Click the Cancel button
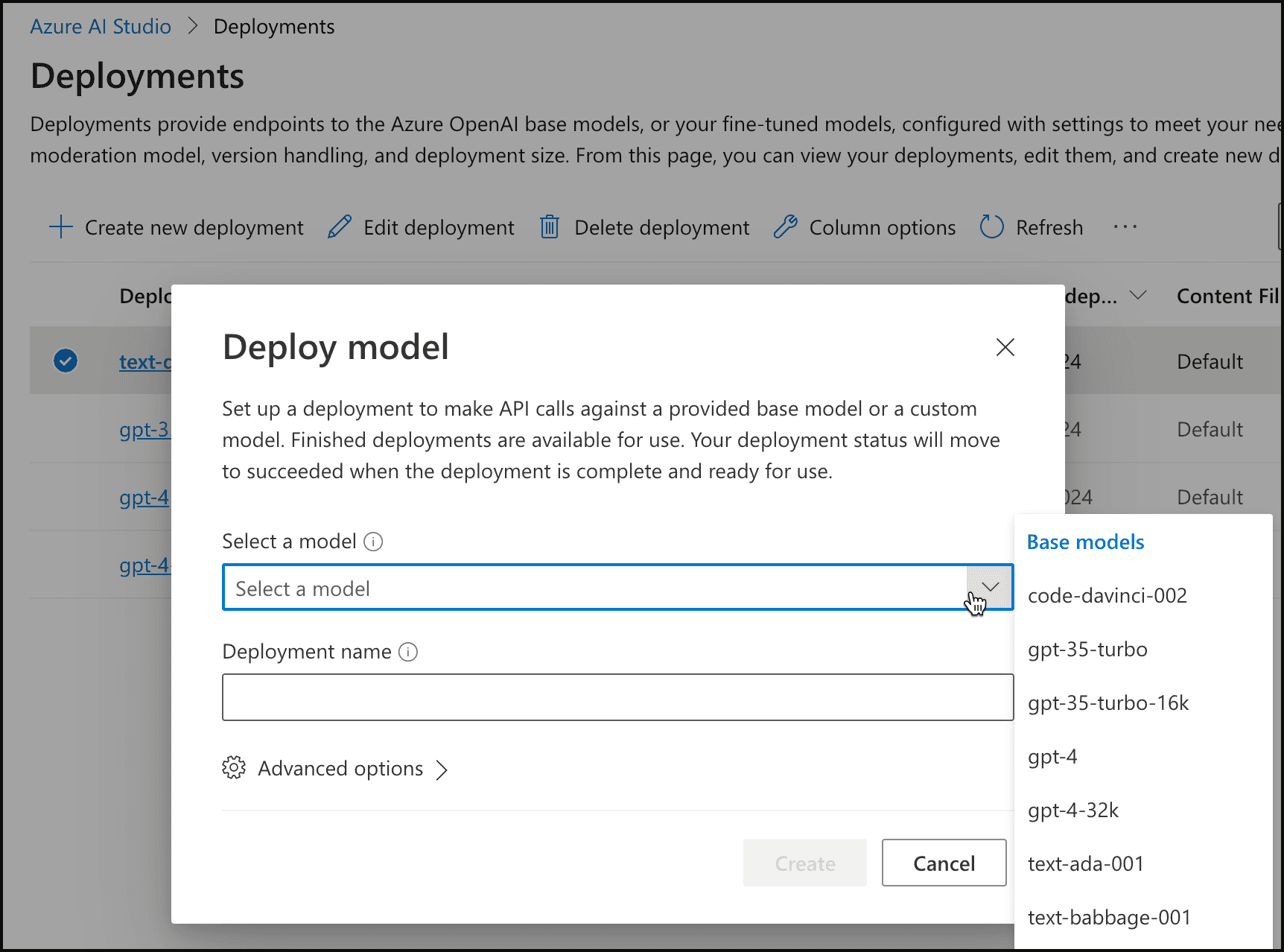The image size is (1284, 952). [944, 863]
